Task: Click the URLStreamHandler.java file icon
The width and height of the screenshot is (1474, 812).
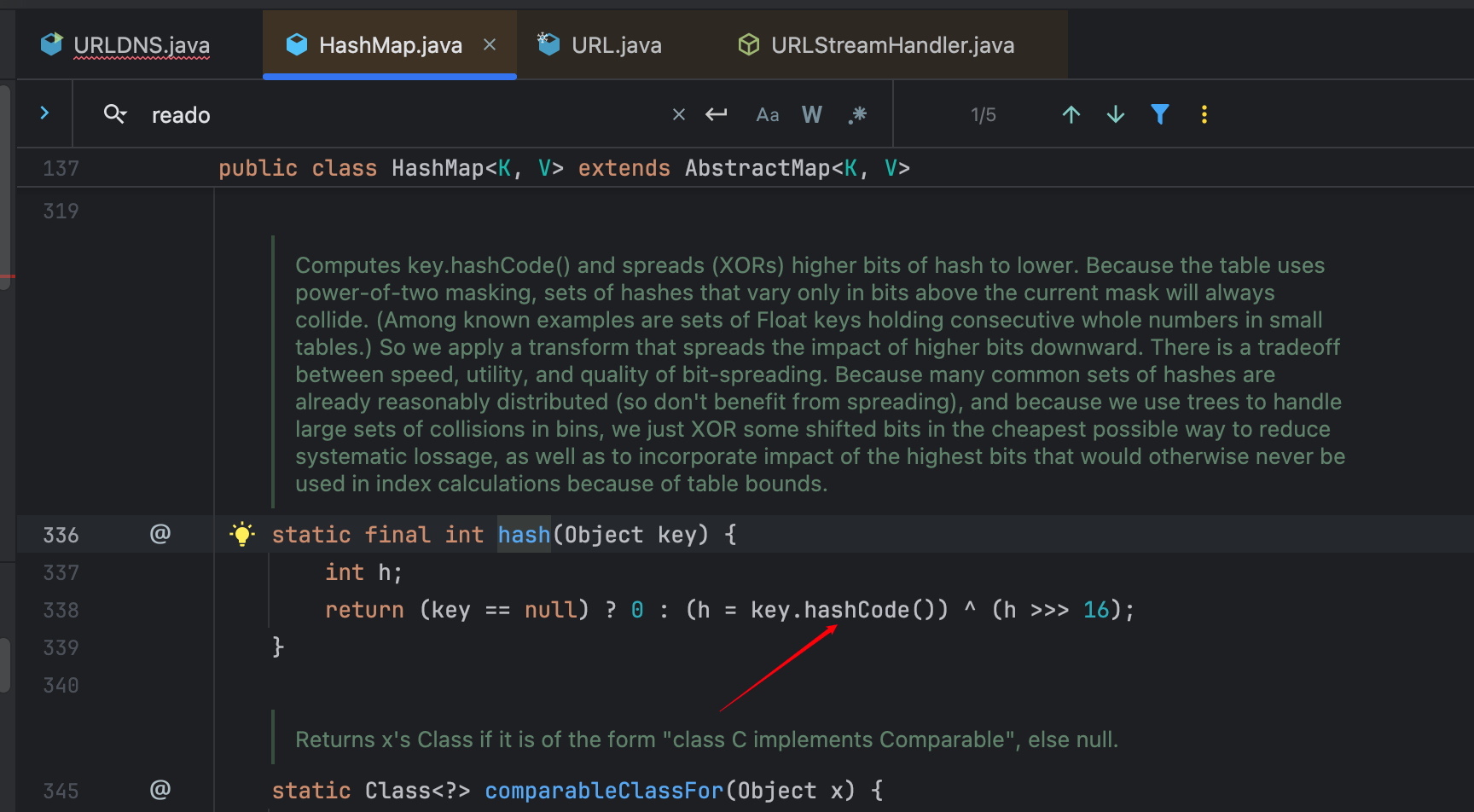Action: 748,44
